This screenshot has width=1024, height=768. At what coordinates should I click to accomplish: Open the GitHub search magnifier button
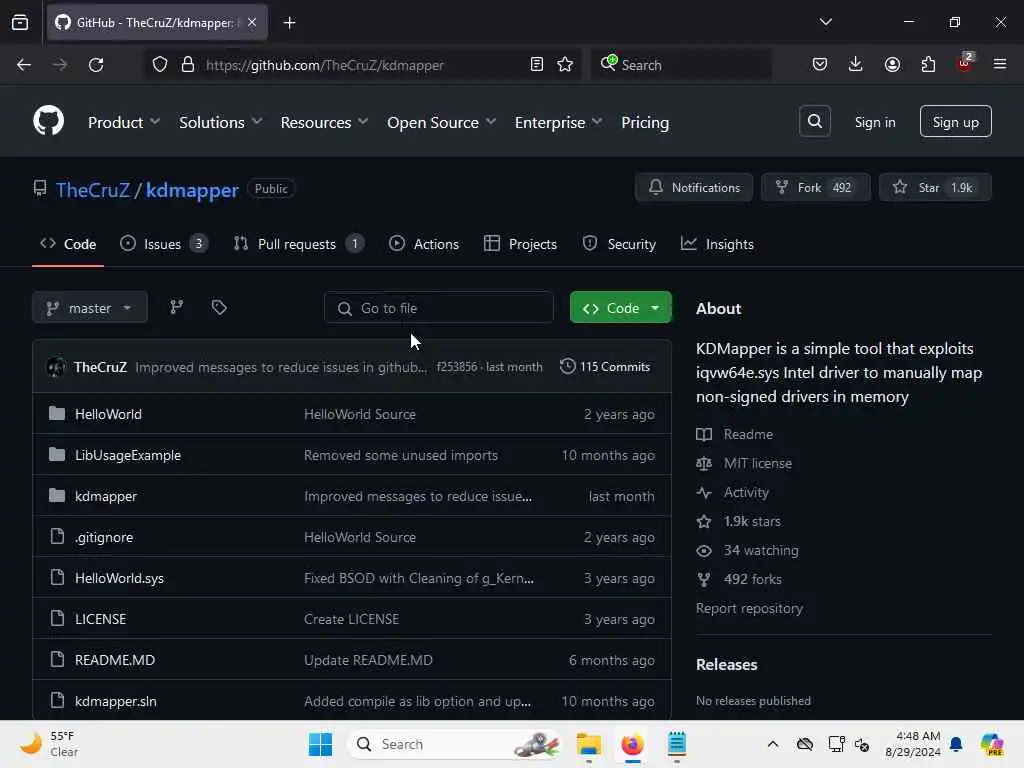coord(814,121)
